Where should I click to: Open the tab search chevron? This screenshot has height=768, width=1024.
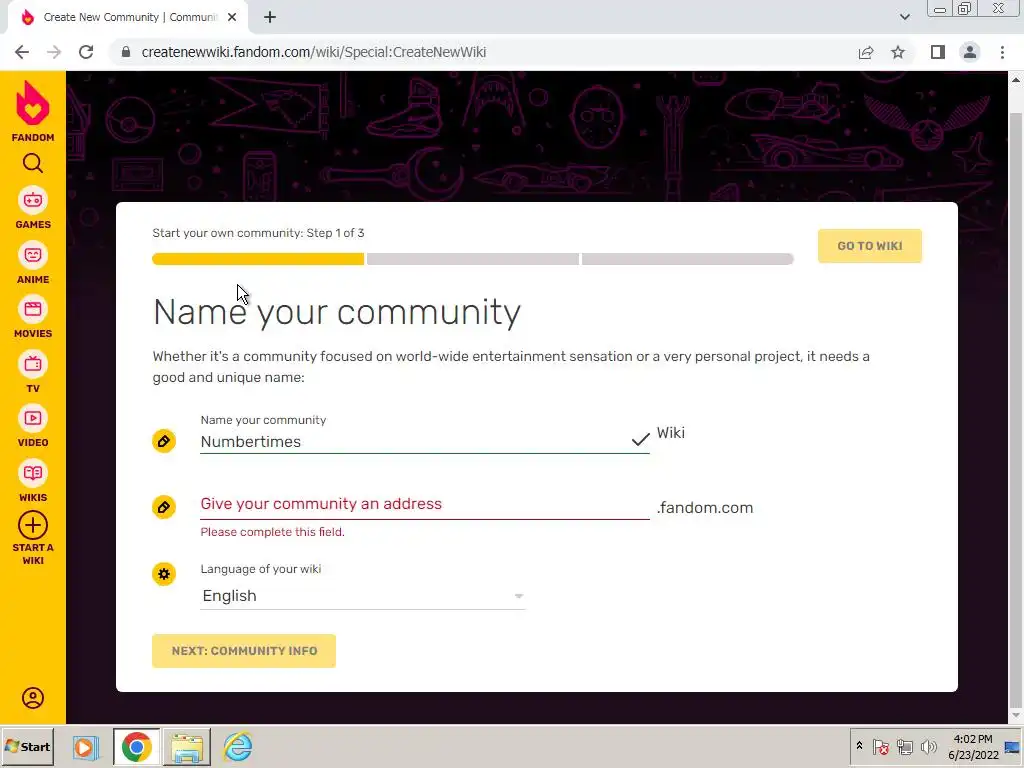tap(904, 18)
